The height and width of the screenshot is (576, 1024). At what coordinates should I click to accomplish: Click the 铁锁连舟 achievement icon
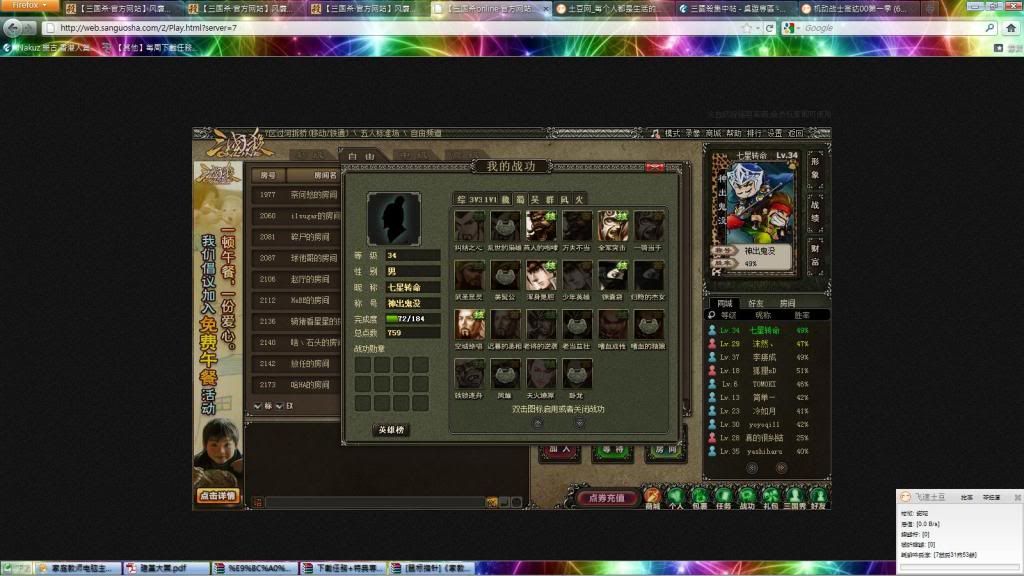pos(469,374)
